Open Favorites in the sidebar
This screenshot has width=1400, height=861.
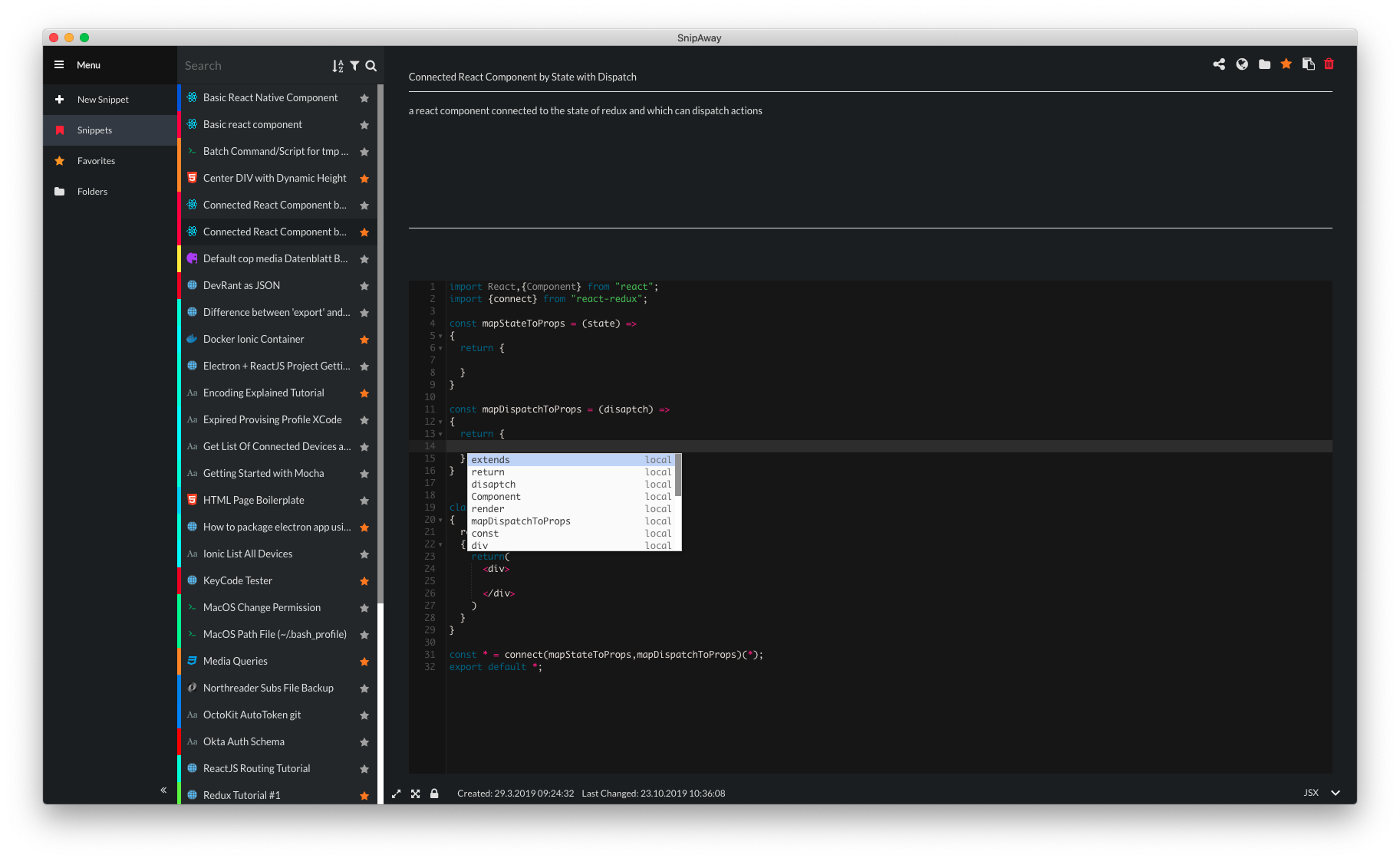point(110,161)
